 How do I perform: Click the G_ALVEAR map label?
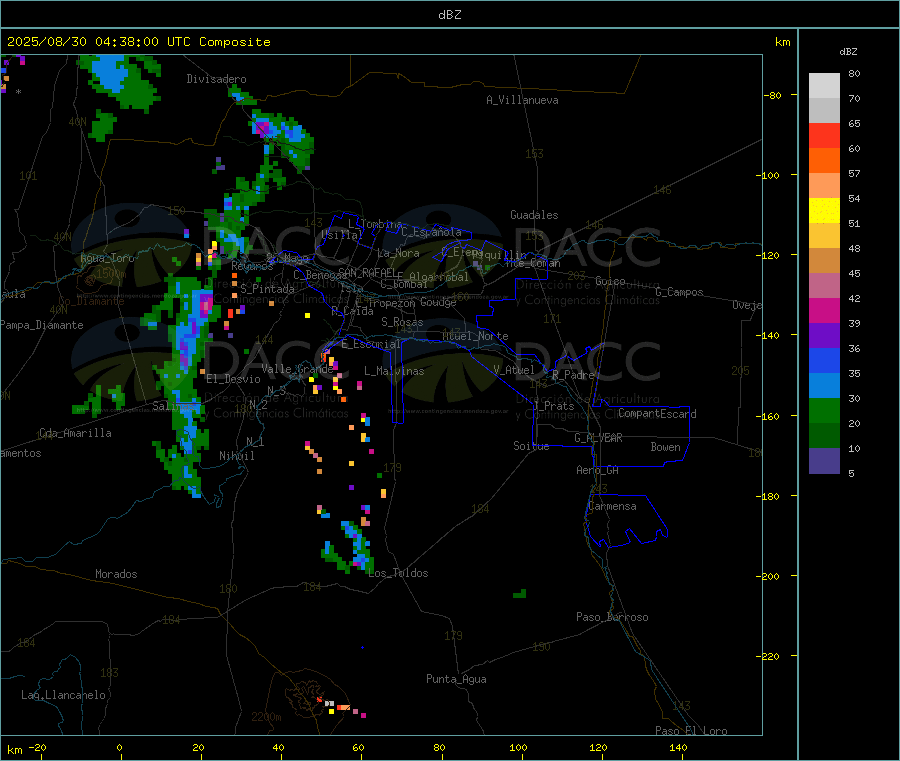click(598, 438)
